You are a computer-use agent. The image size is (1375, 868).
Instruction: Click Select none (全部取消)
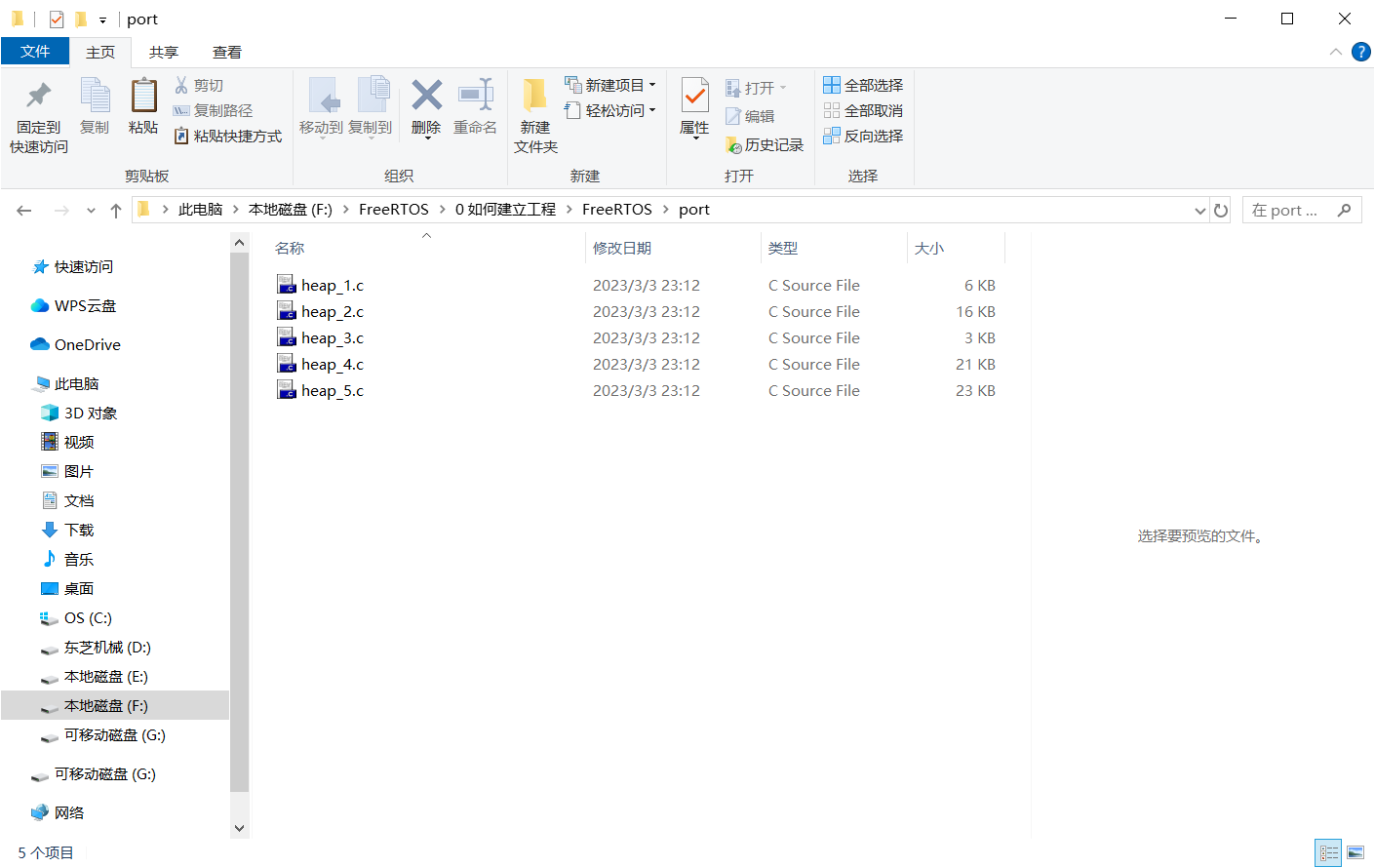(x=863, y=111)
